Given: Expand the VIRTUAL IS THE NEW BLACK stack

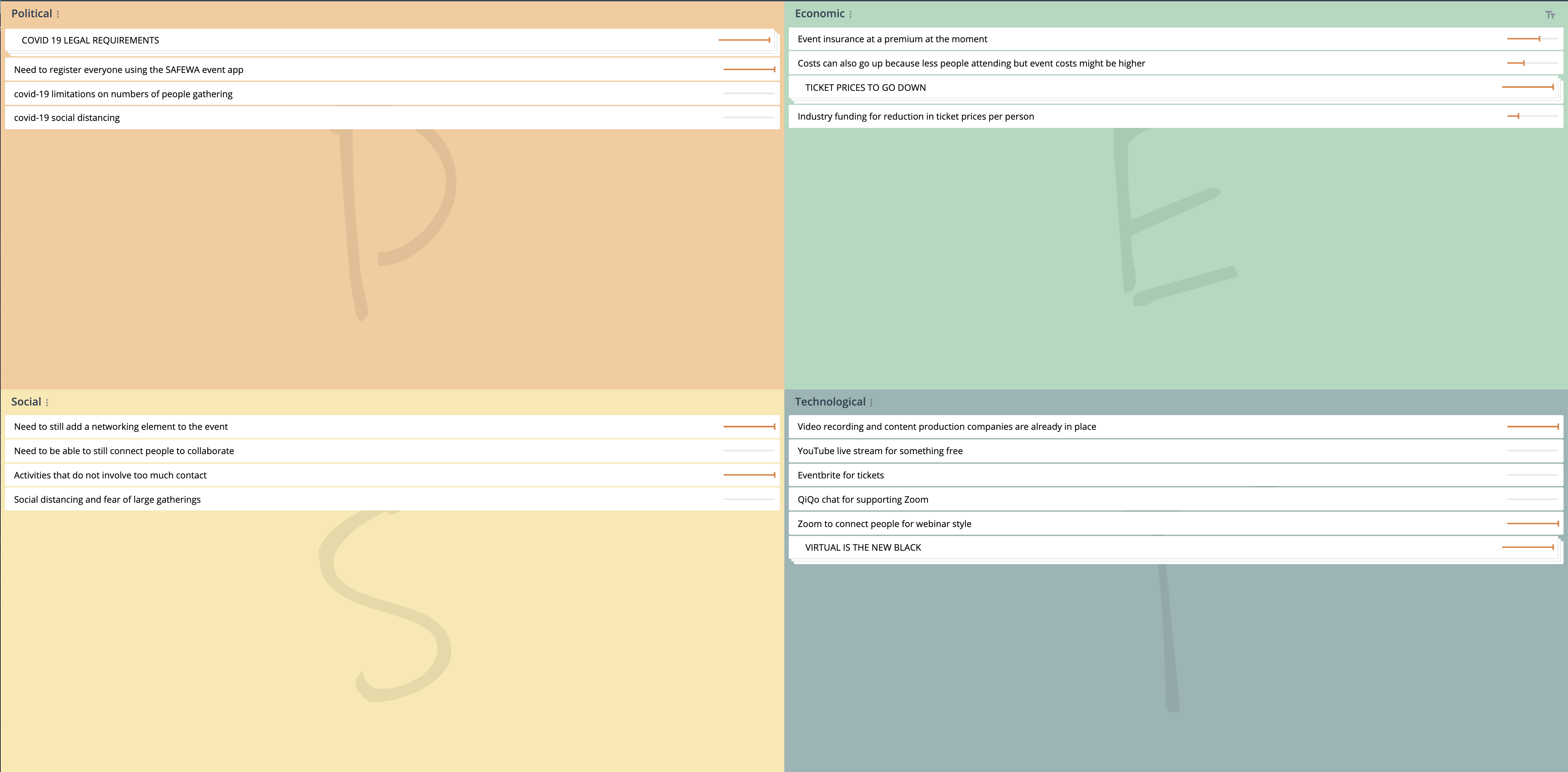Looking at the screenshot, I should point(862,547).
